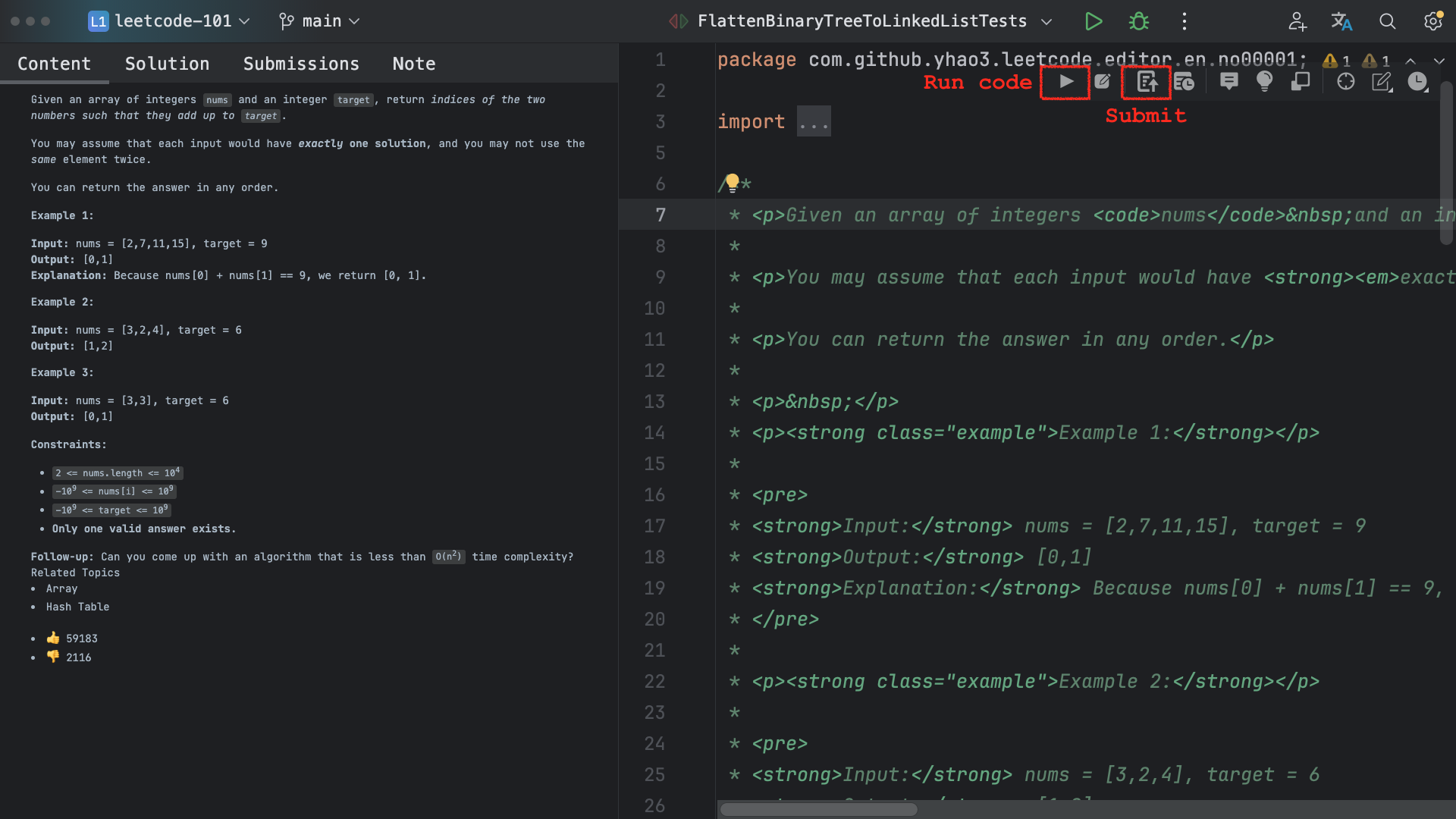Expand the folded import block

pyautogui.click(x=814, y=121)
